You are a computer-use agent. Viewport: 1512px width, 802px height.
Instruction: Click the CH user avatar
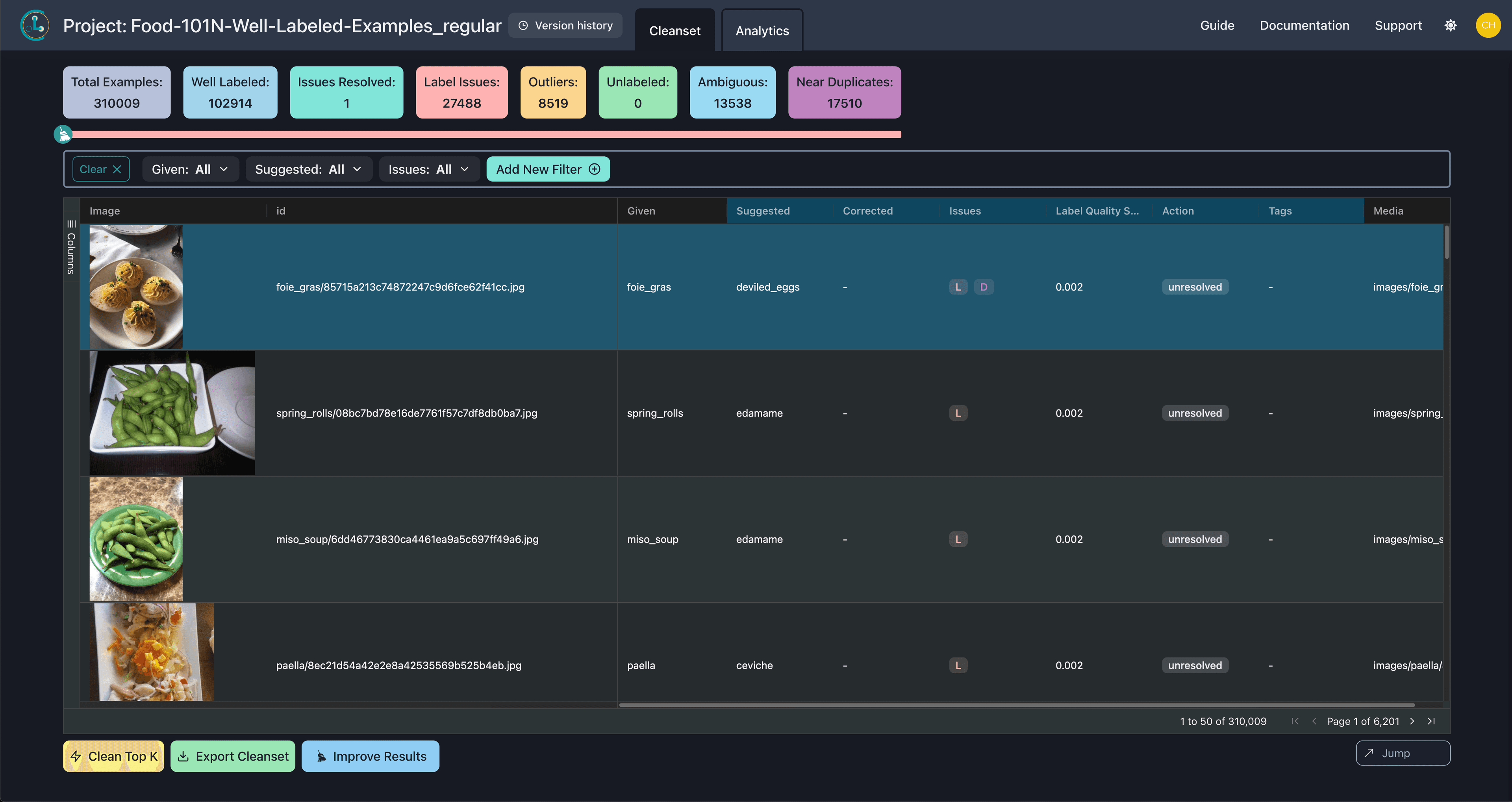[x=1488, y=25]
